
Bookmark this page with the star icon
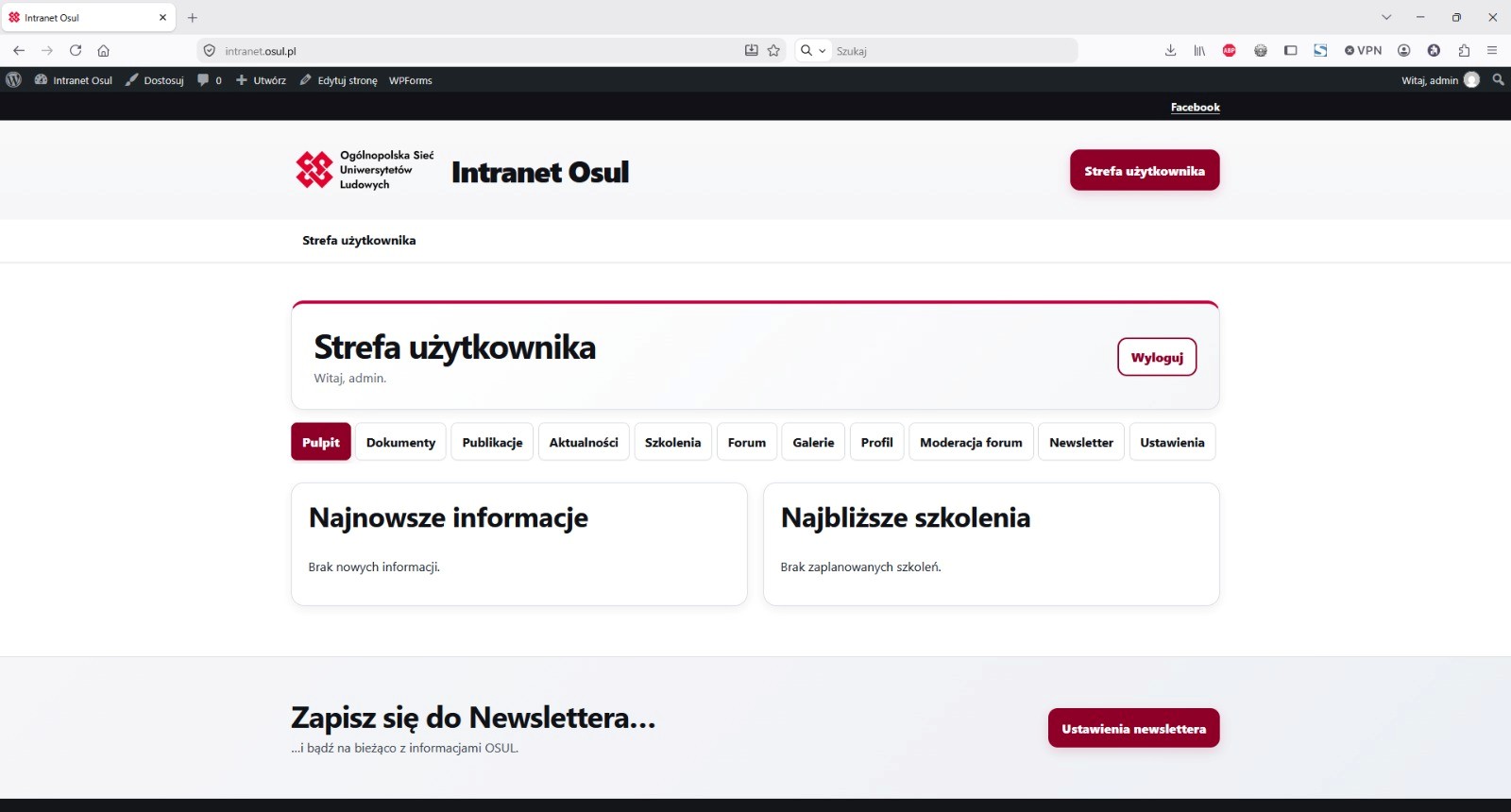pyautogui.click(x=774, y=51)
